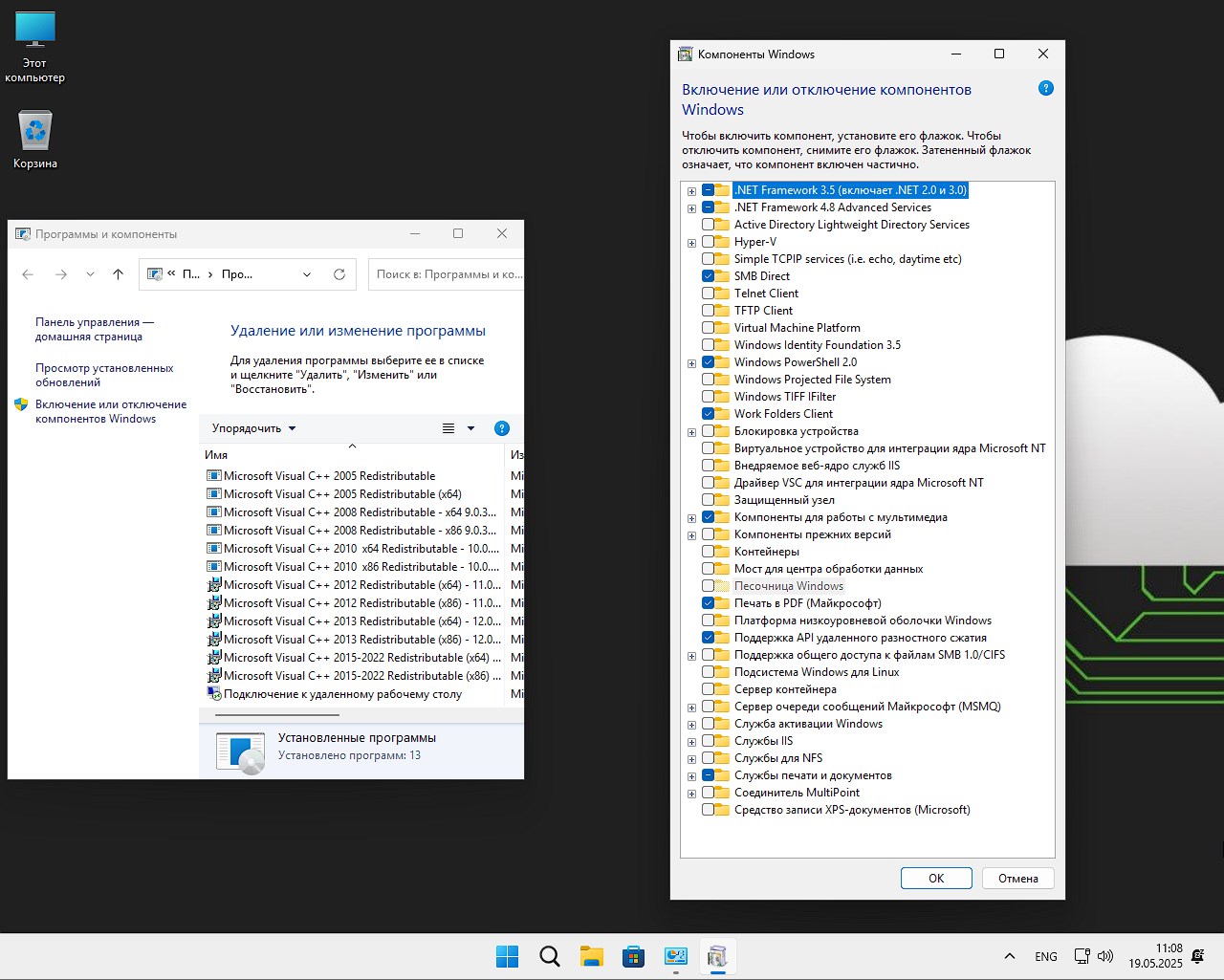The width and height of the screenshot is (1224, 980).
Task: Open the Упорядочить dropdown menu
Action: (x=253, y=428)
